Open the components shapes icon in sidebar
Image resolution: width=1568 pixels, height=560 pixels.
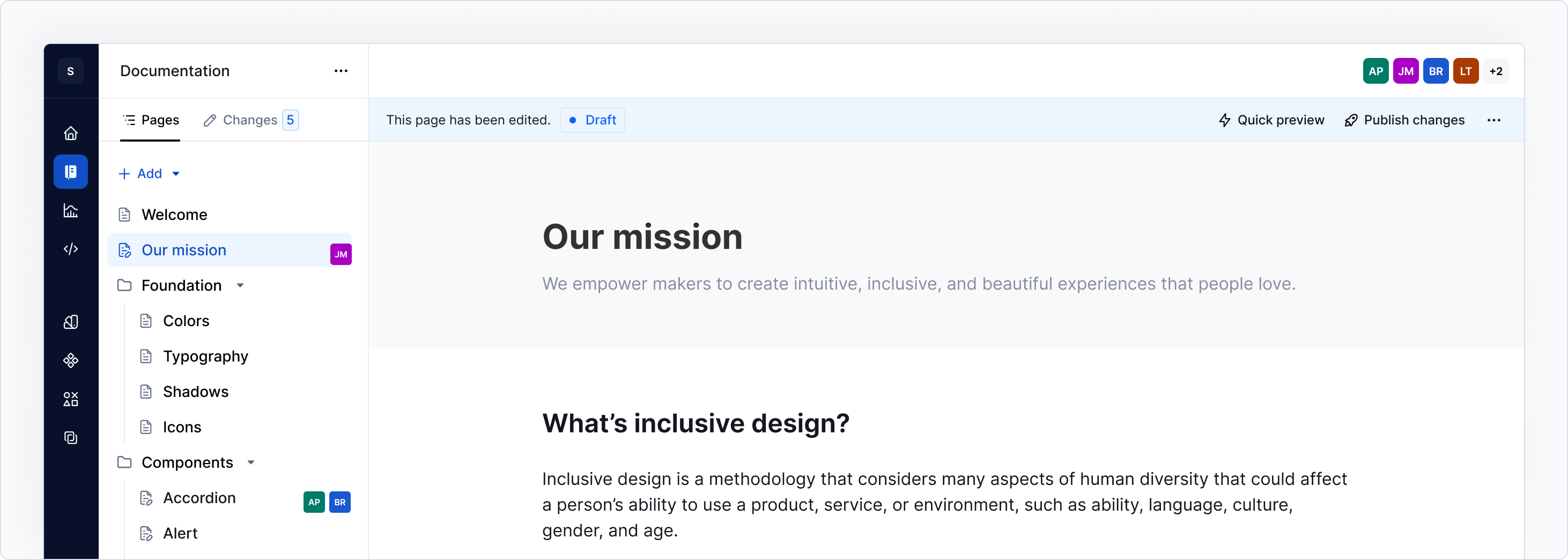click(71, 360)
